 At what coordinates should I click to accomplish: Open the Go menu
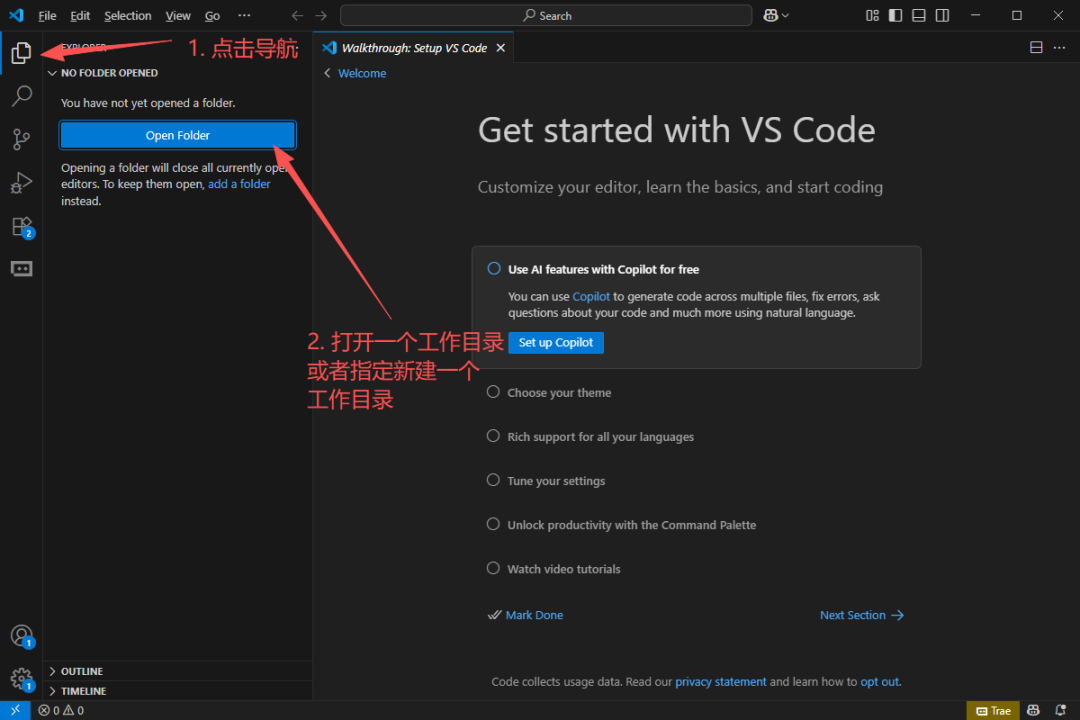click(x=212, y=15)
